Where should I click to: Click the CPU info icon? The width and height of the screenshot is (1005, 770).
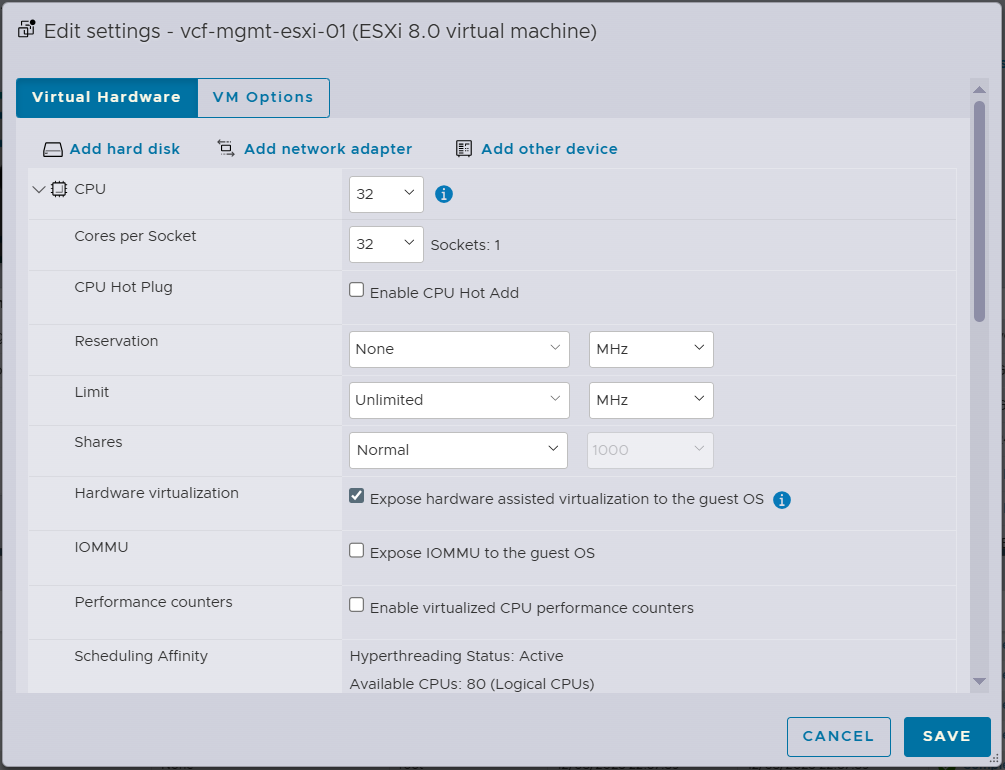coord(444,194)
